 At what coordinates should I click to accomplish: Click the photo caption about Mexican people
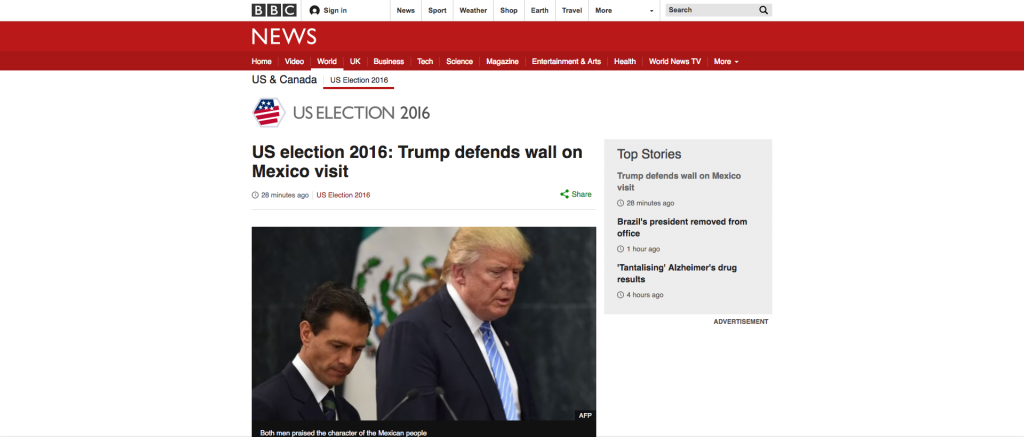tap(344, 432)
